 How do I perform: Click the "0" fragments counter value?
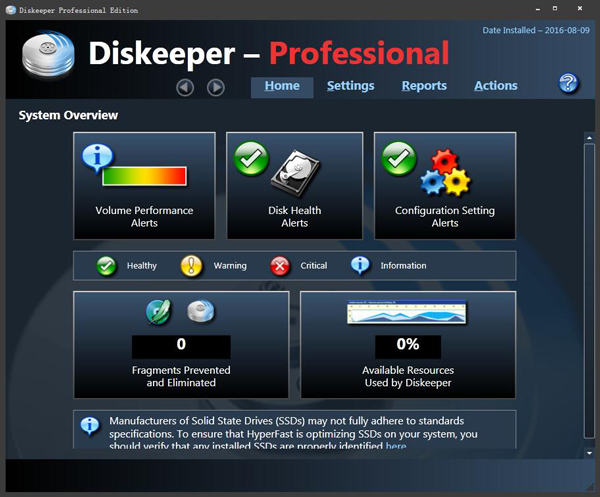(181, 344)
